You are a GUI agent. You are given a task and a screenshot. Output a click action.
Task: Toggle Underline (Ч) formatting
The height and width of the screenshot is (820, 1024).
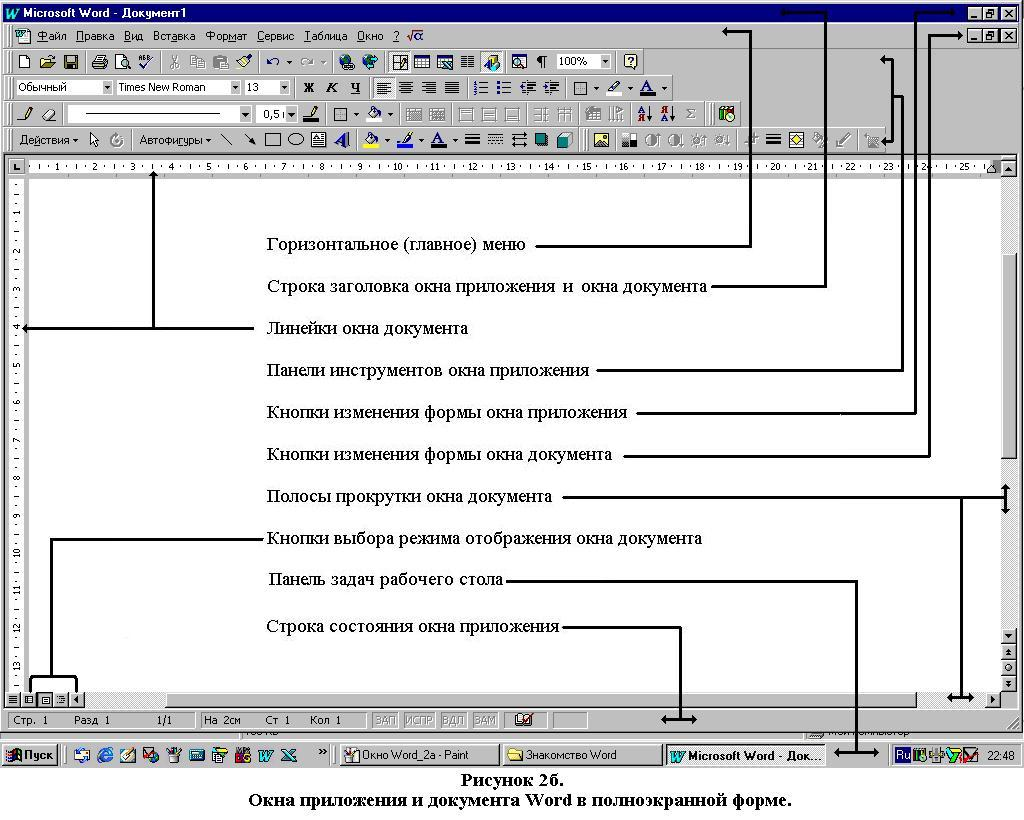point(355,87)
